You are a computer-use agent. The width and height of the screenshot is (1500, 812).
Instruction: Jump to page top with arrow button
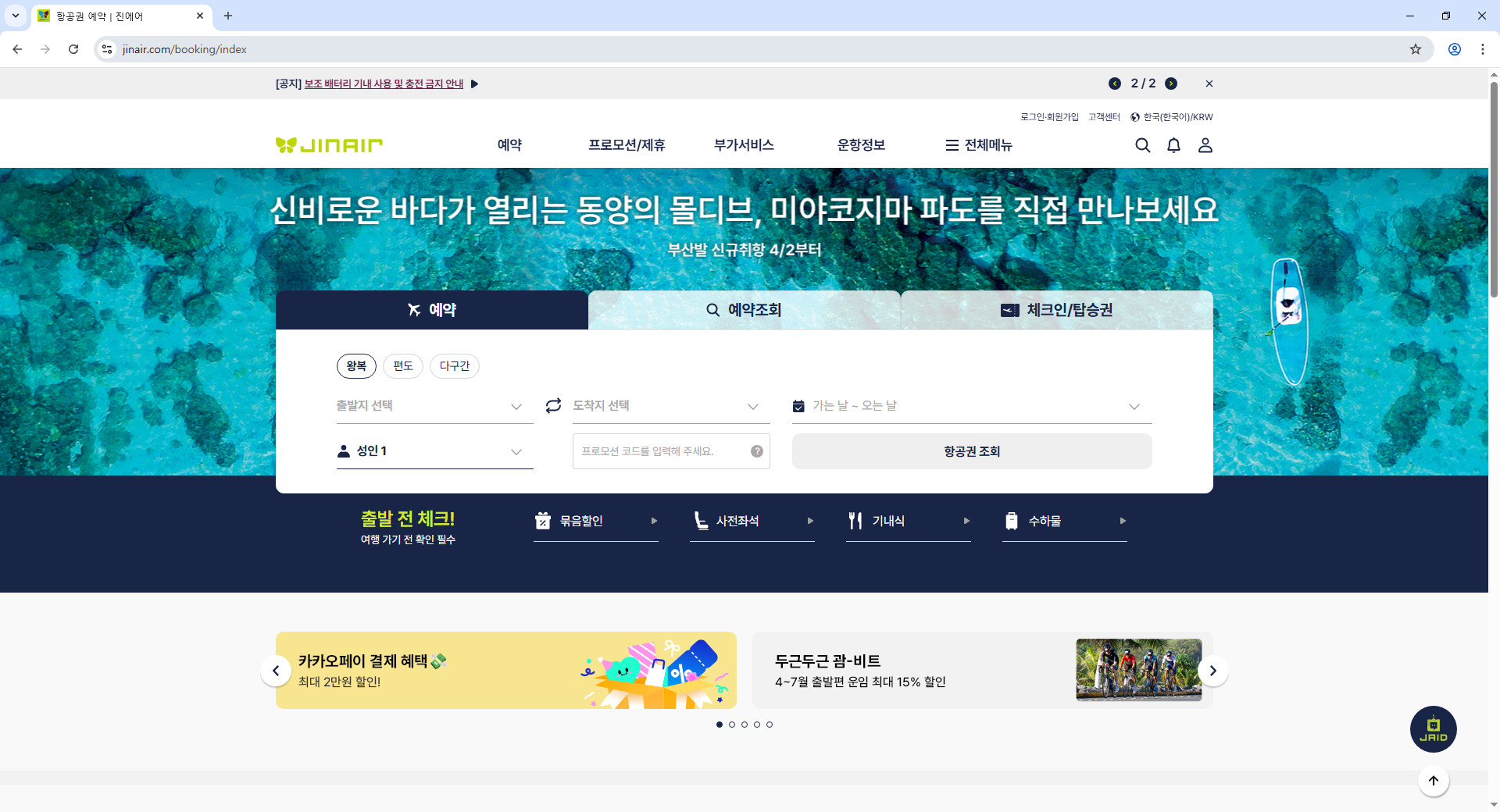(1434, 781)
